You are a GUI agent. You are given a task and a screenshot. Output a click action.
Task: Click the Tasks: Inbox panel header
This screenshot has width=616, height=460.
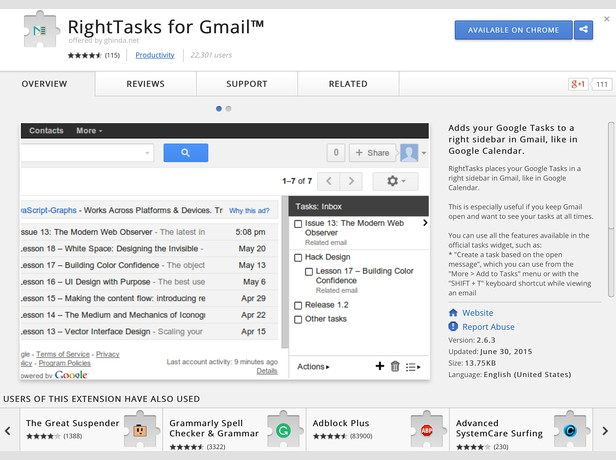[359, 206]
